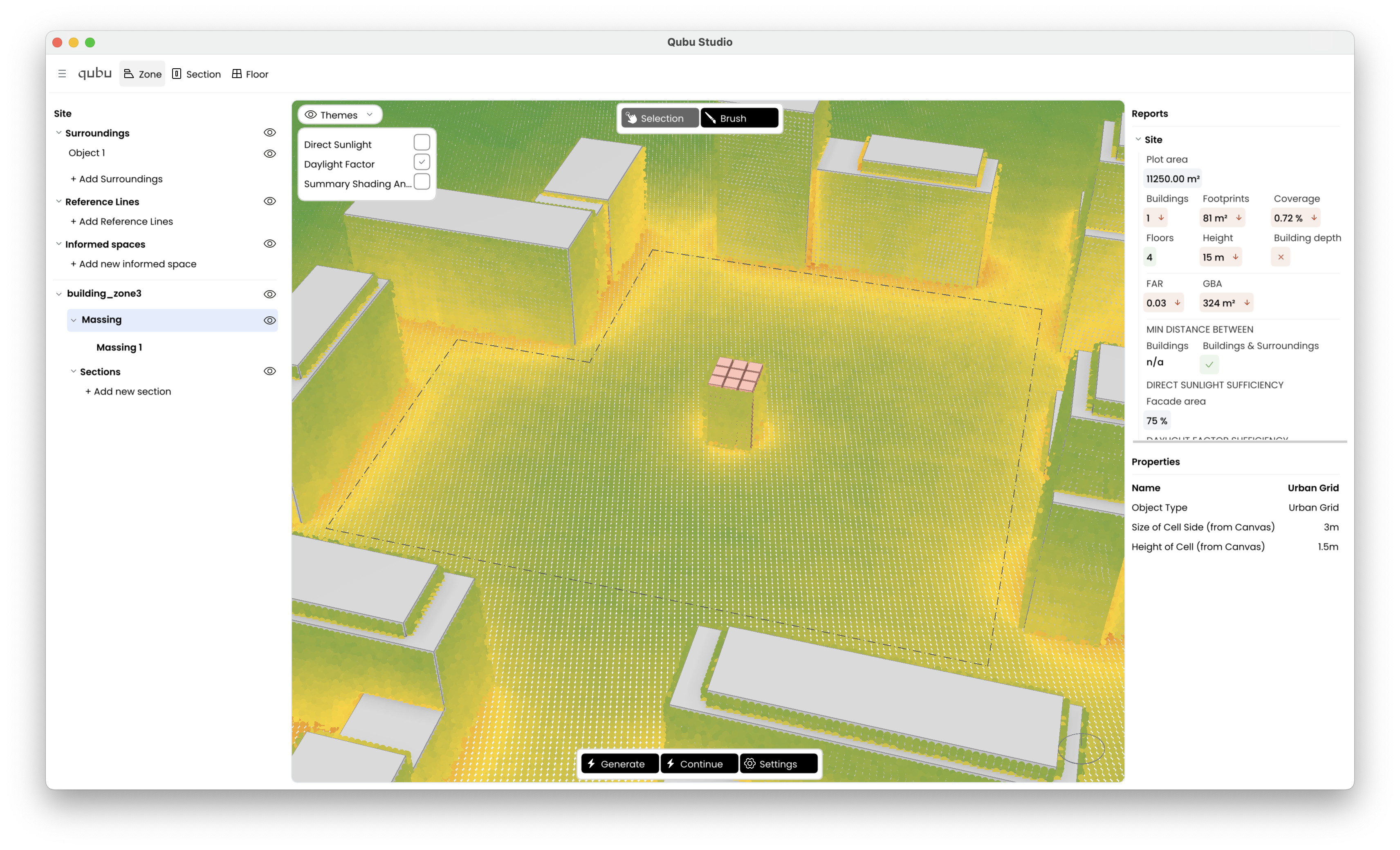Select the Brush tool
Image resolution: width=1400 pixels, height=850 pixels.
tap(739, 118)
